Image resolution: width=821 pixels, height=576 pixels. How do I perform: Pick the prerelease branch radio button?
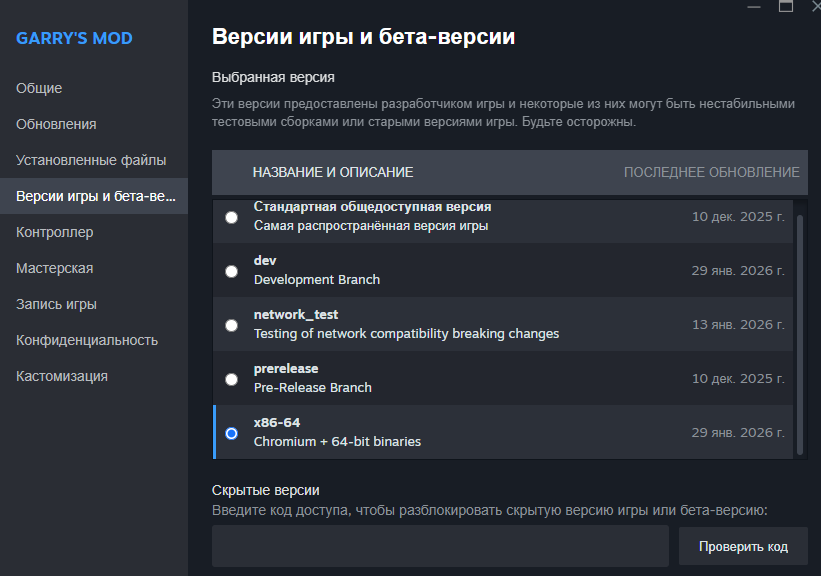pos(232,379)
